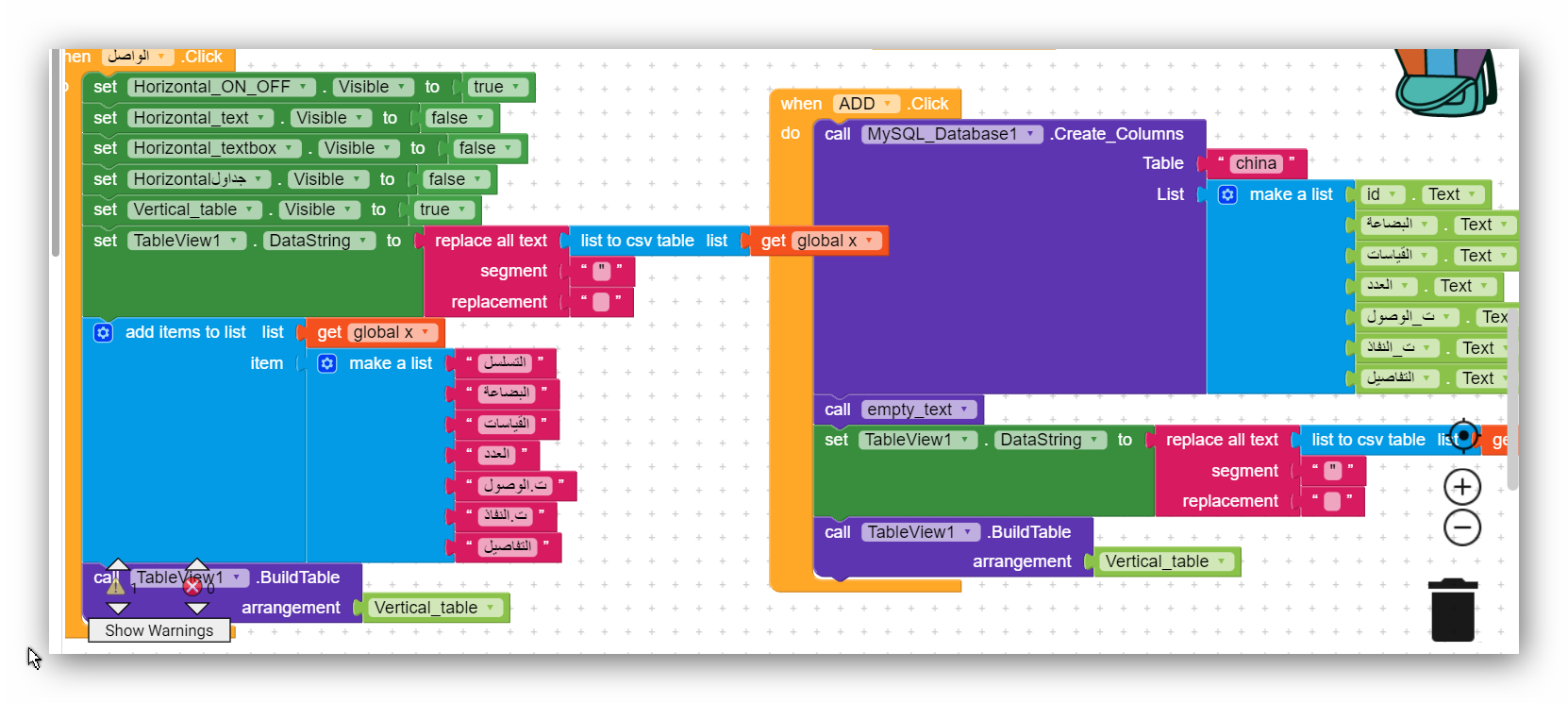
Task: Open the Horizontalجداول component dropdown
Action: pyautogui.click(x=199, y=179)
